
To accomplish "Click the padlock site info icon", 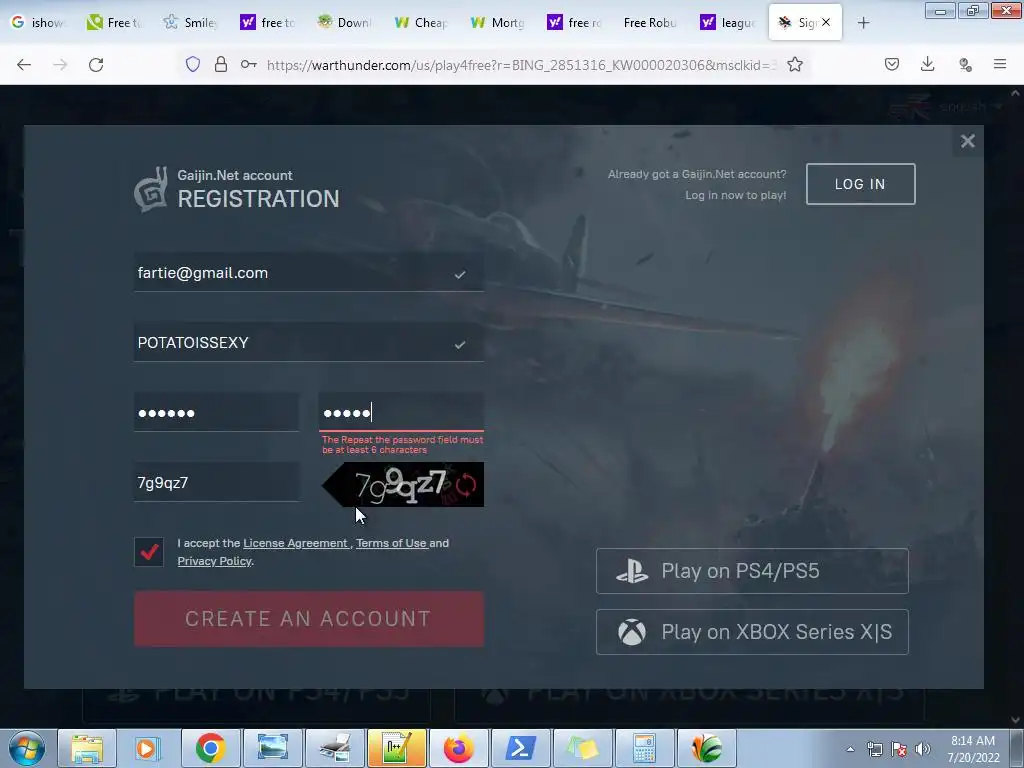I will click(x=221, y=64).
